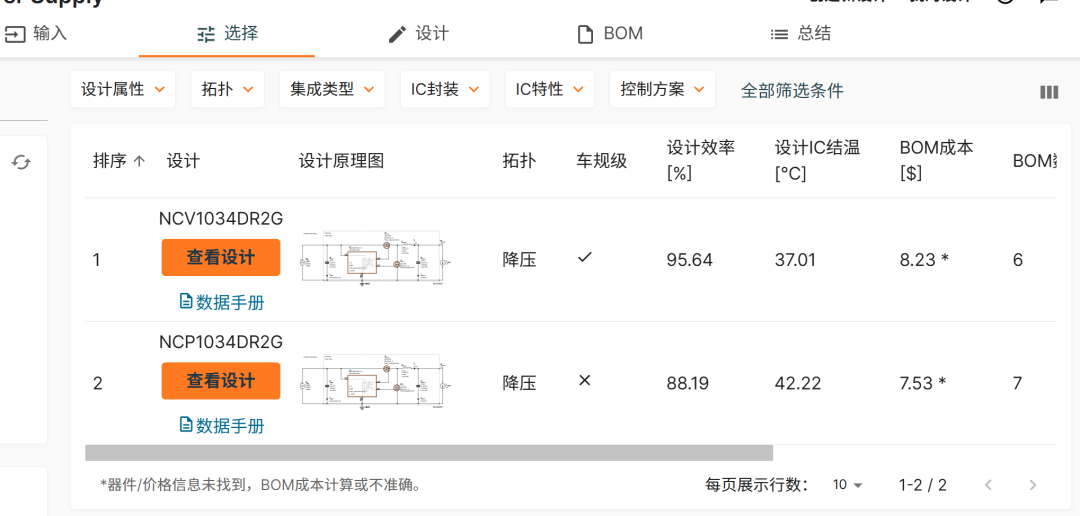Open rows-per-page dropdown showing 10
Image resolution: width=1080 pixels, height=516 pixels.
coord(847,485)
